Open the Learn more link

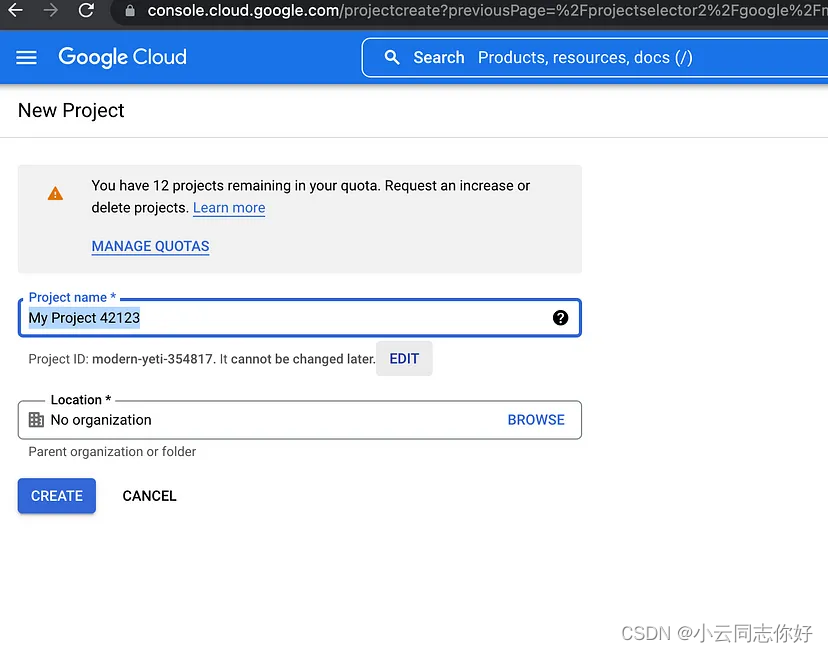229,208
